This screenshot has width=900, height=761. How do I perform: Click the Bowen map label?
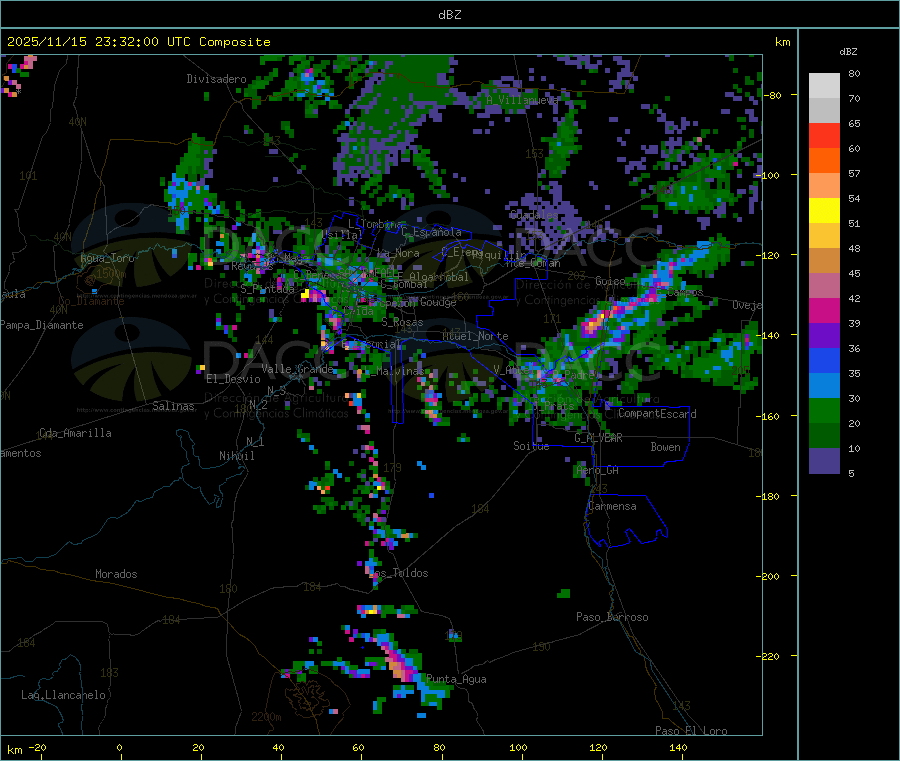[x=665, y=447]
